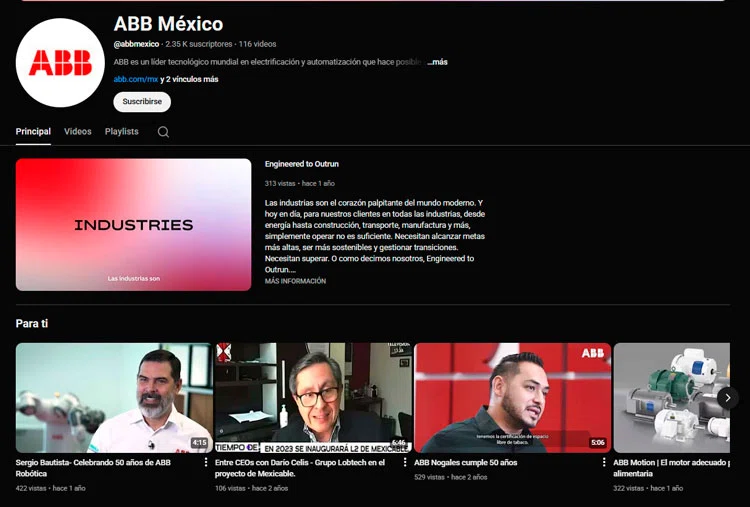This screenshot has height=507, width=750.
Task: Switch to the Principal tab
Action: [33, 132]
